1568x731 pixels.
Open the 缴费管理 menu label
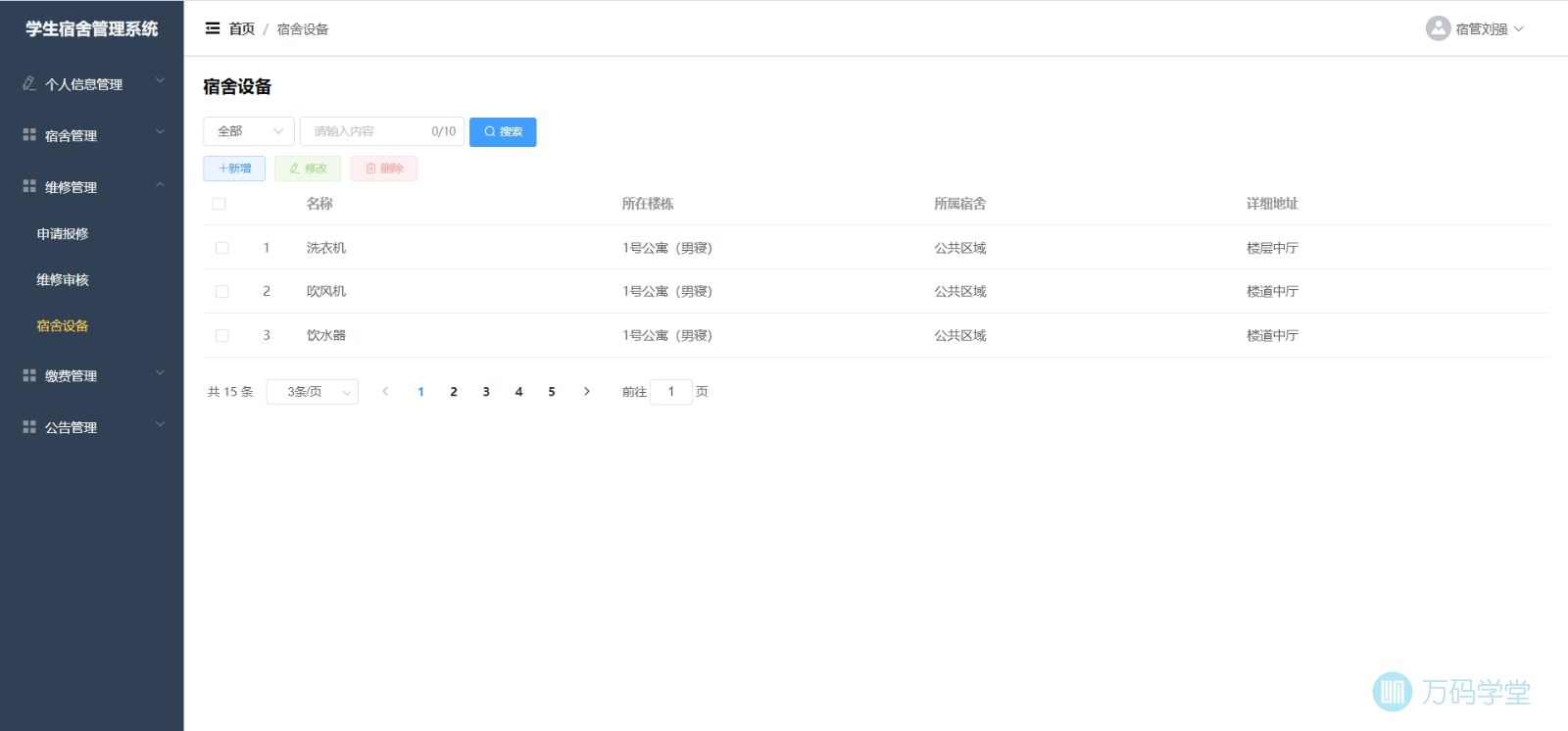(x=71, y=375)
